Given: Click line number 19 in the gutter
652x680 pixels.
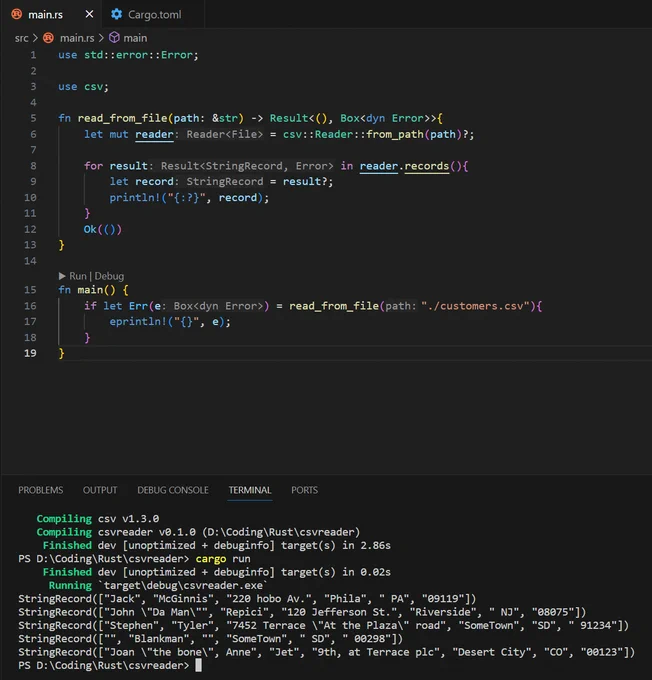Looking at the screenshot, I should coord(30,353).
